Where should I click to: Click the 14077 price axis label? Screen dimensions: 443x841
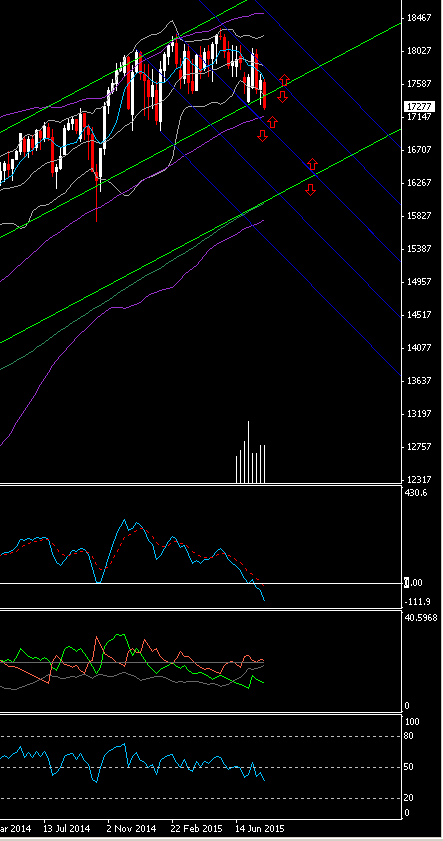(419, 348)
